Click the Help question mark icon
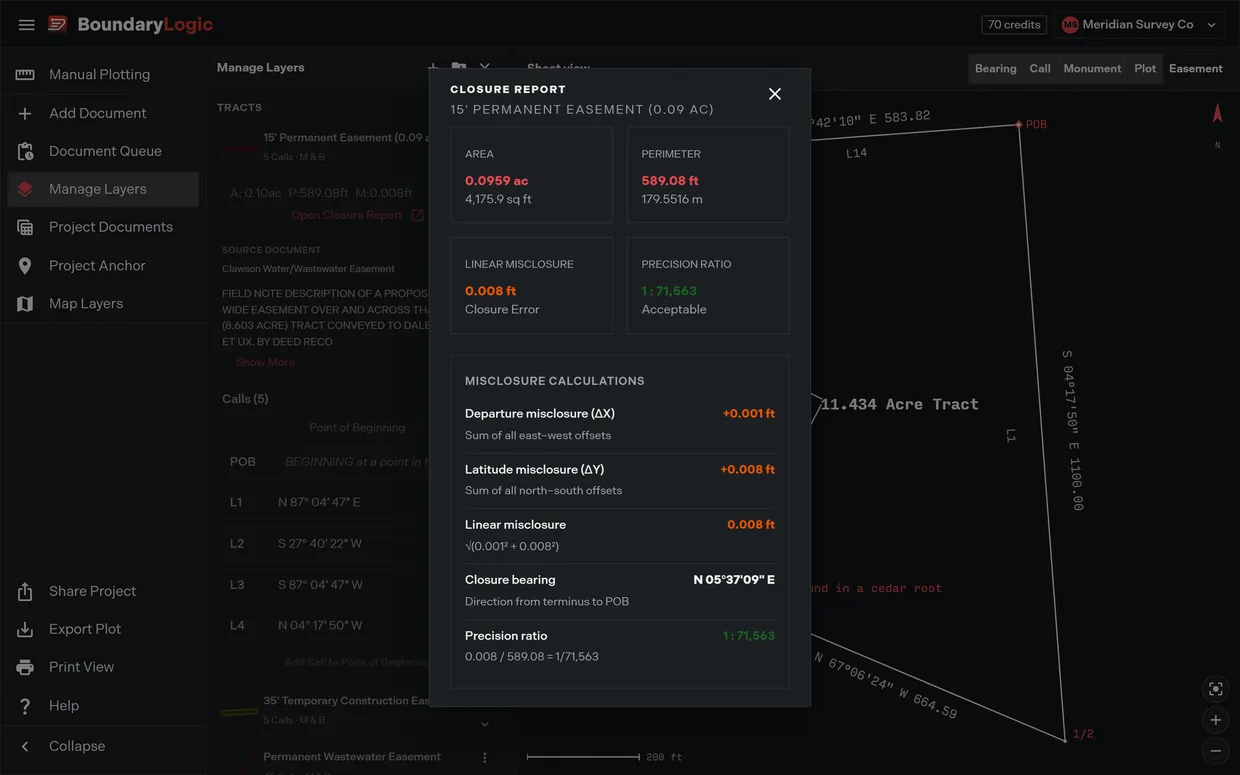 tap(25, 706)
